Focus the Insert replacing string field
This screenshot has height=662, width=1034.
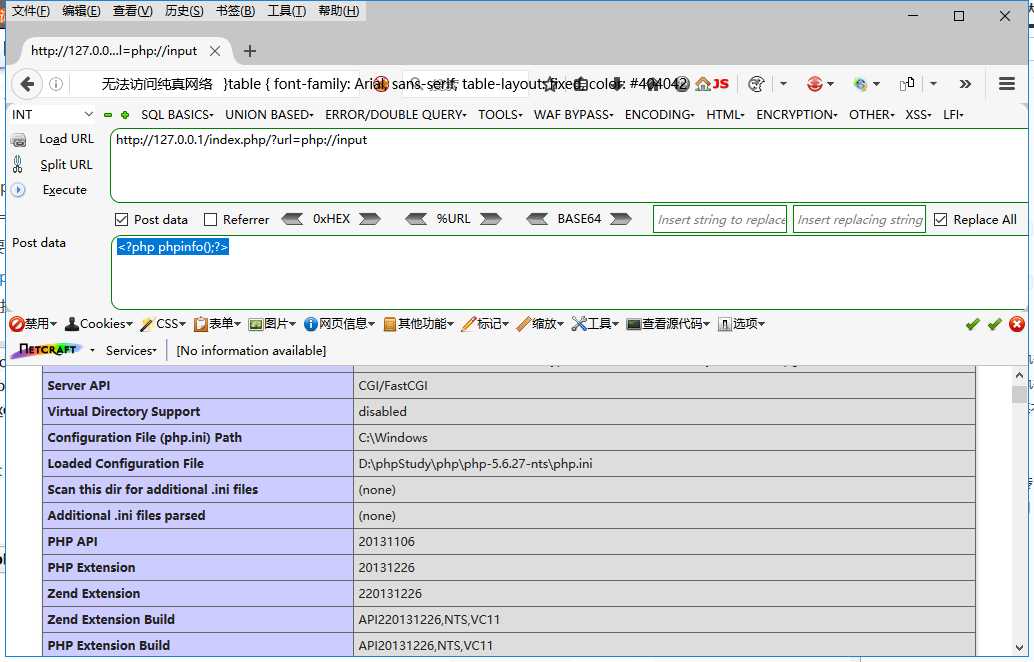859,220
